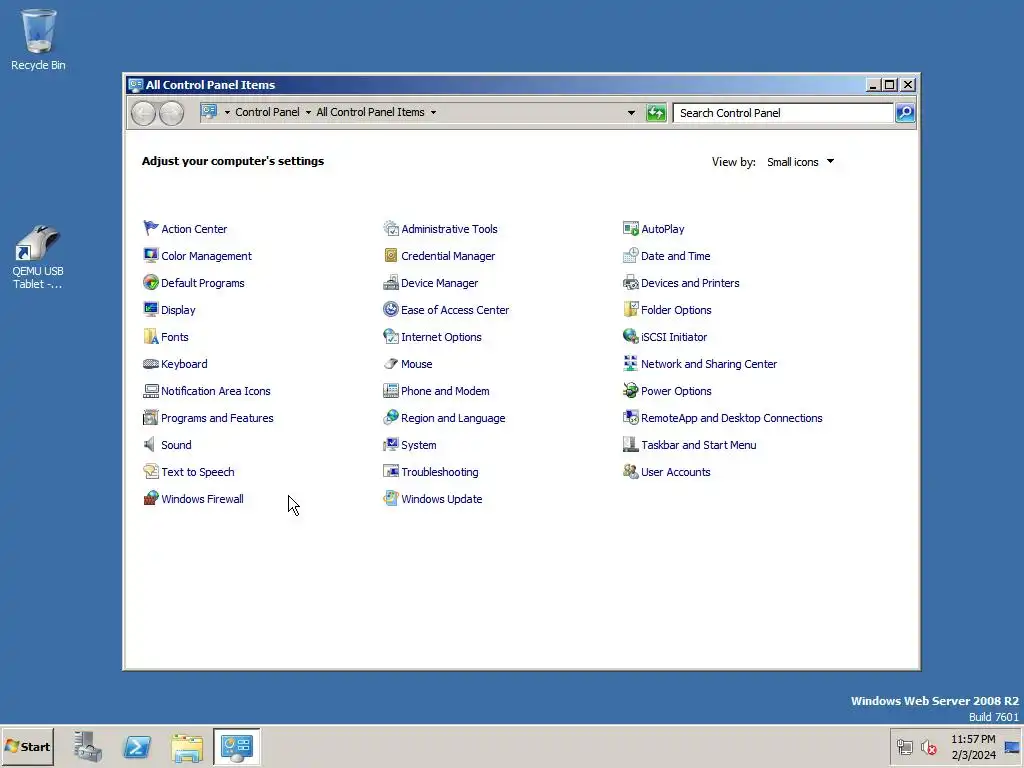The height and width of the screenshot is (768, 1024).
Task: Launch Windows PowerShell from the taskbar
Action: point(137,746)
